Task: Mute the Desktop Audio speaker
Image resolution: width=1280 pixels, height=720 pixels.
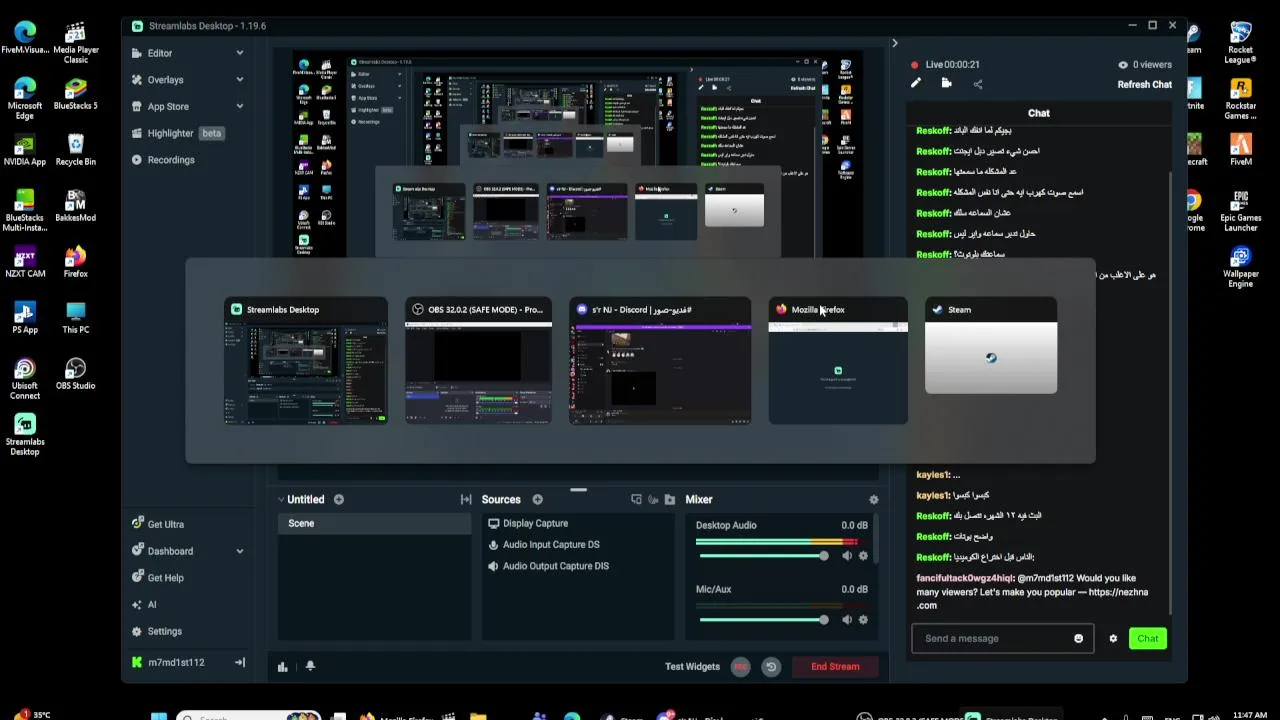Action: pos(847,556)
